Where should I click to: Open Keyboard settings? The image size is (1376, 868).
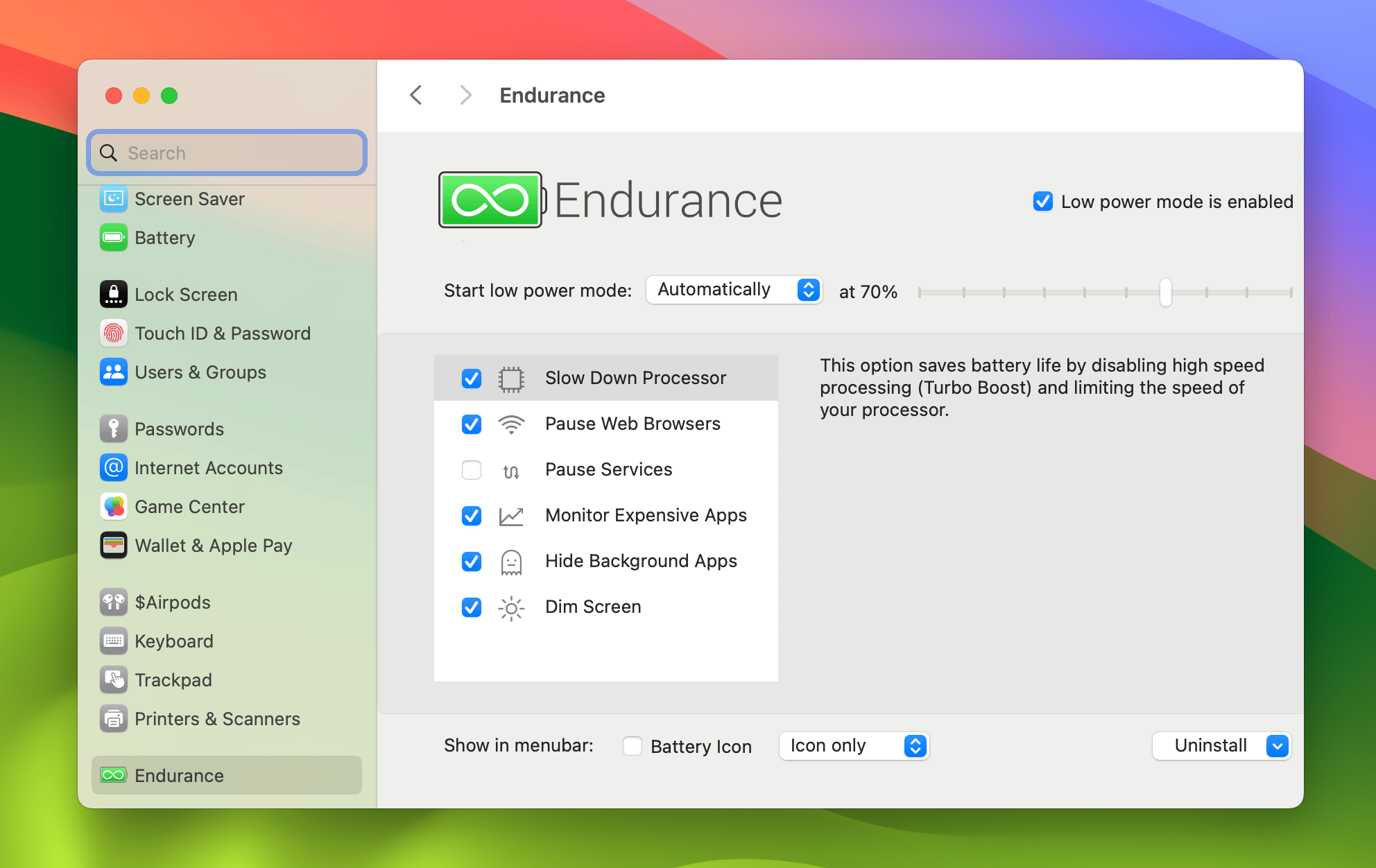(227, 641)
